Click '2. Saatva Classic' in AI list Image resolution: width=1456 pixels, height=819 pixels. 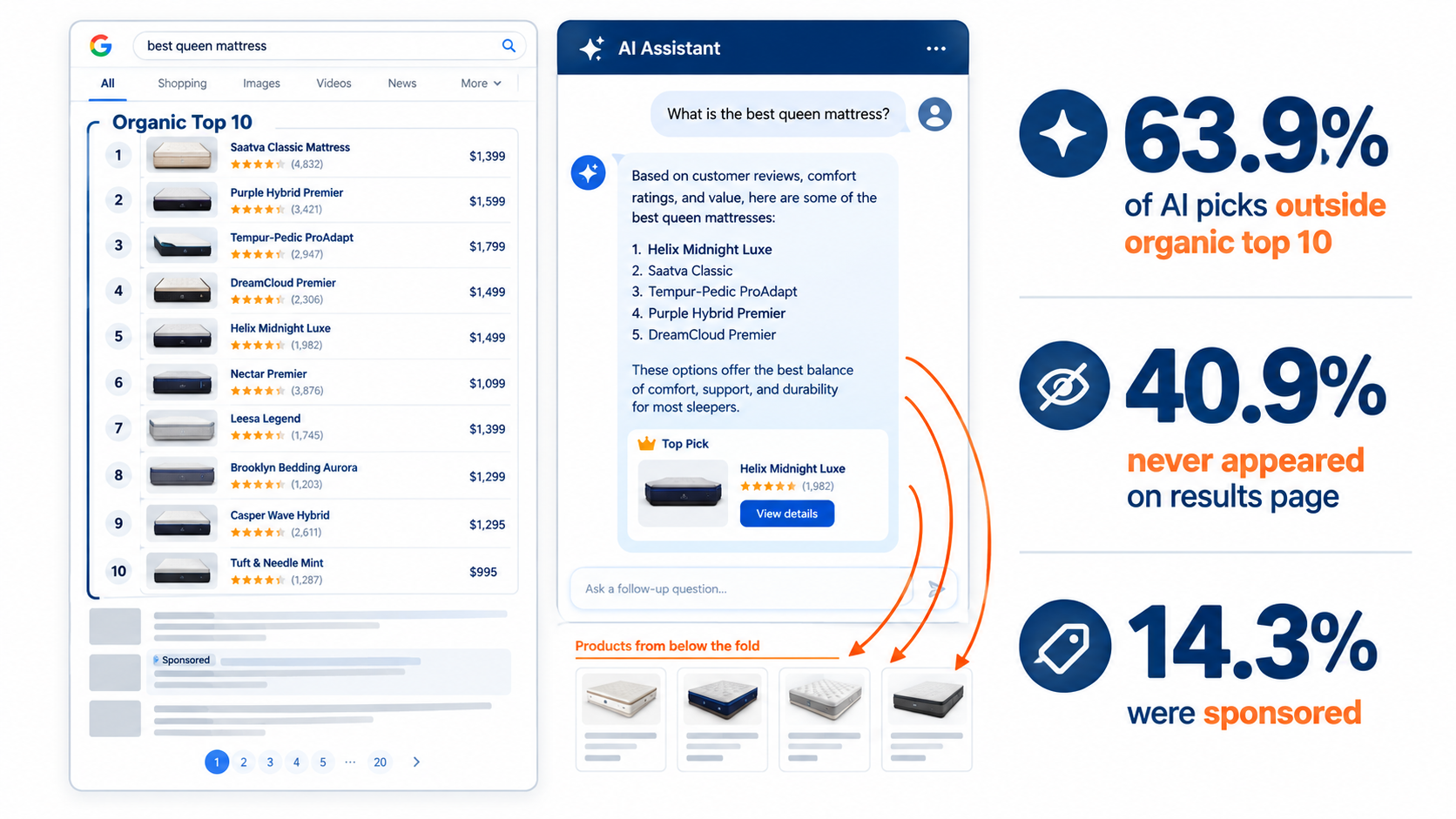(x=683, y=271)
